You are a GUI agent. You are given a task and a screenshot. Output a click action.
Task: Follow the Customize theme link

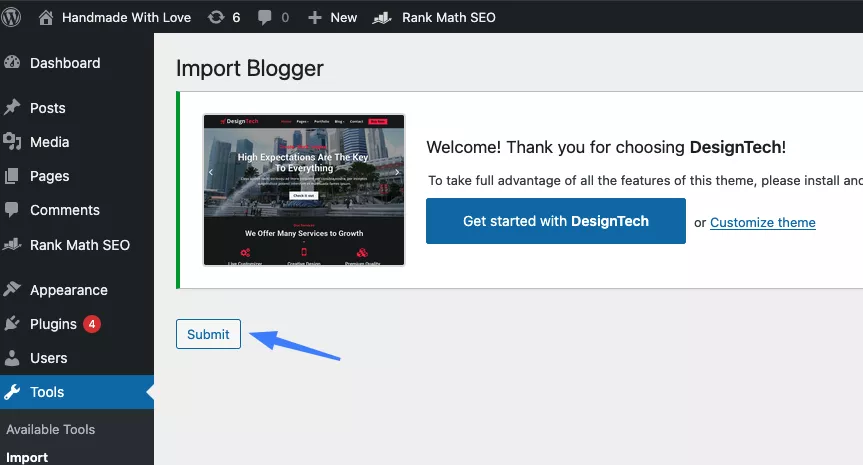tap(762, 222)
